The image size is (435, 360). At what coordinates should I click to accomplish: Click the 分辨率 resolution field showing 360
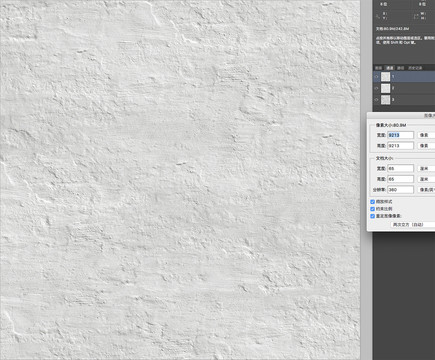[x=400, y=190]
